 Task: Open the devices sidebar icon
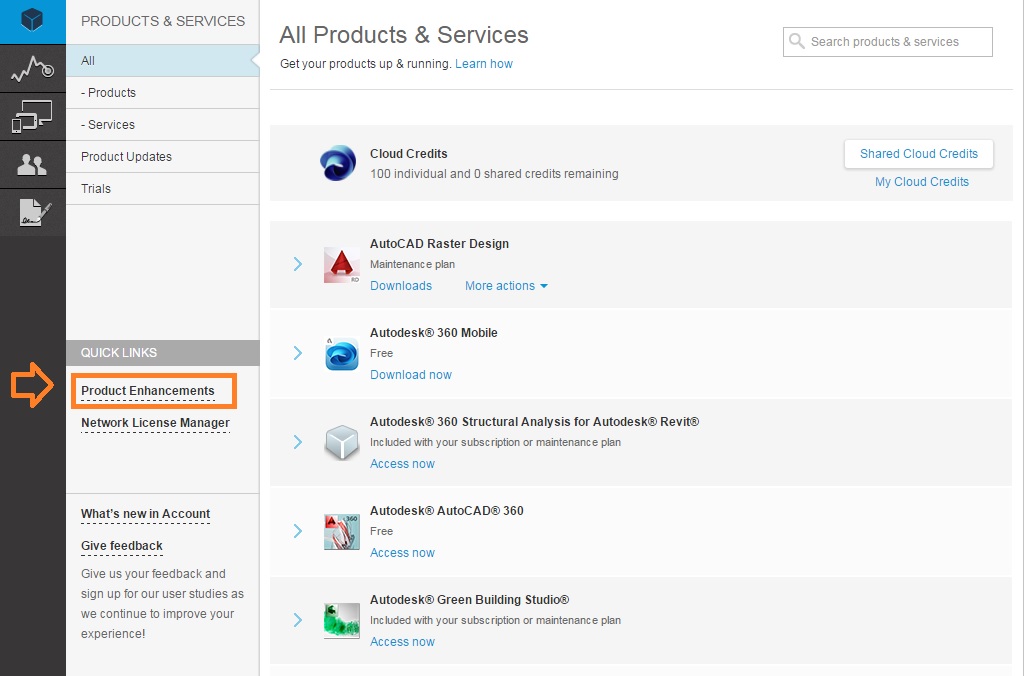coord(32,117)
